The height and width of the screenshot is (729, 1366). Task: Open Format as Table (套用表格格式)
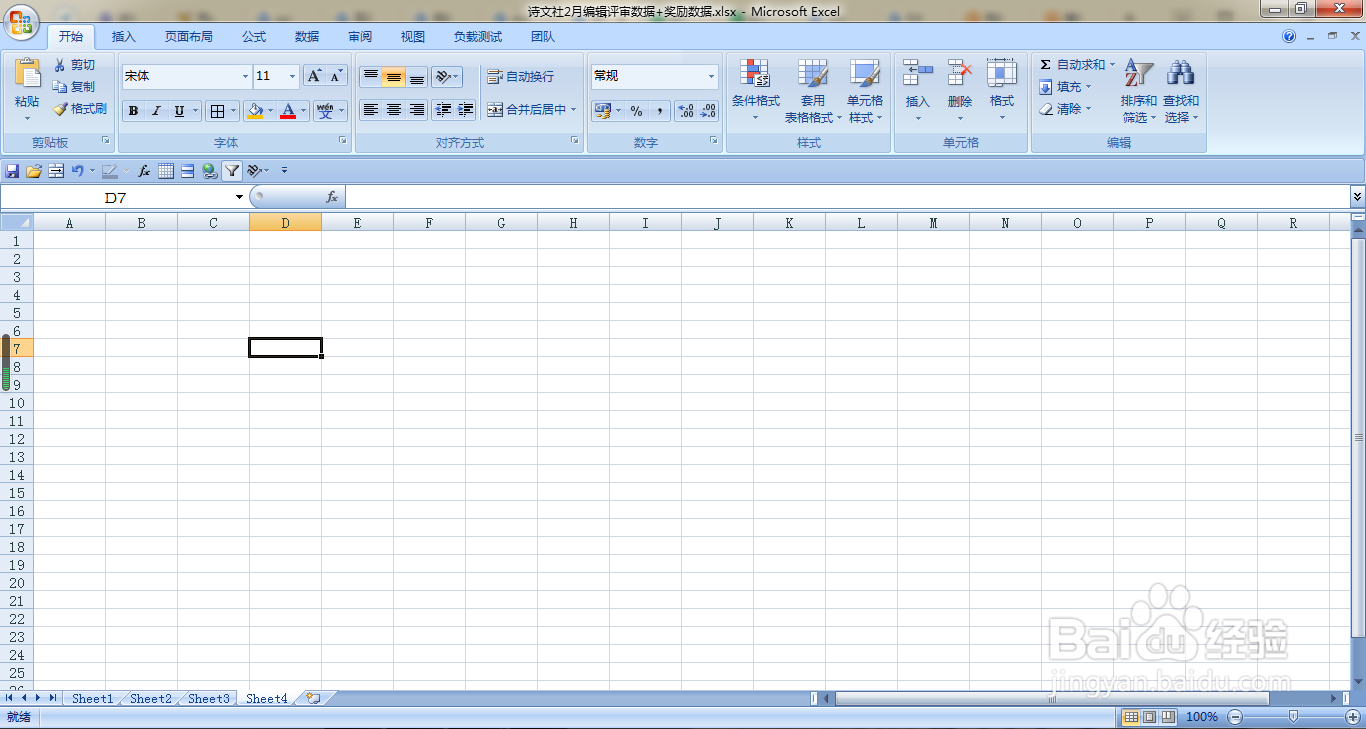click(812, 91)
